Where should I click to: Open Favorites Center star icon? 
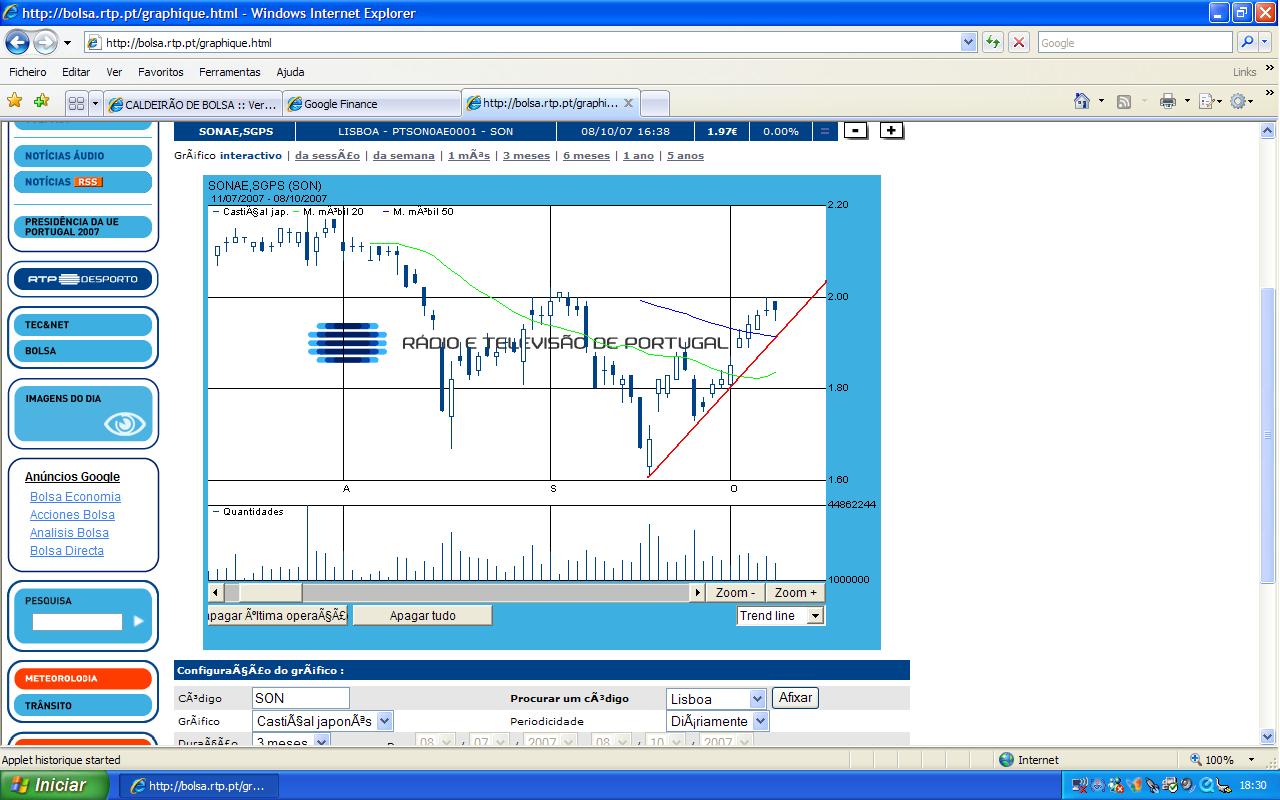15,101
